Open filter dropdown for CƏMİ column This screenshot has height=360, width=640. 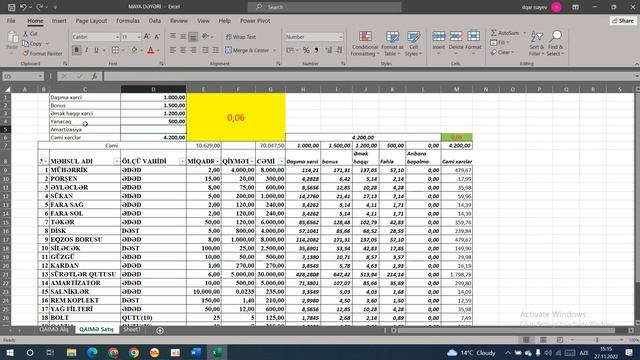[281, 162]
